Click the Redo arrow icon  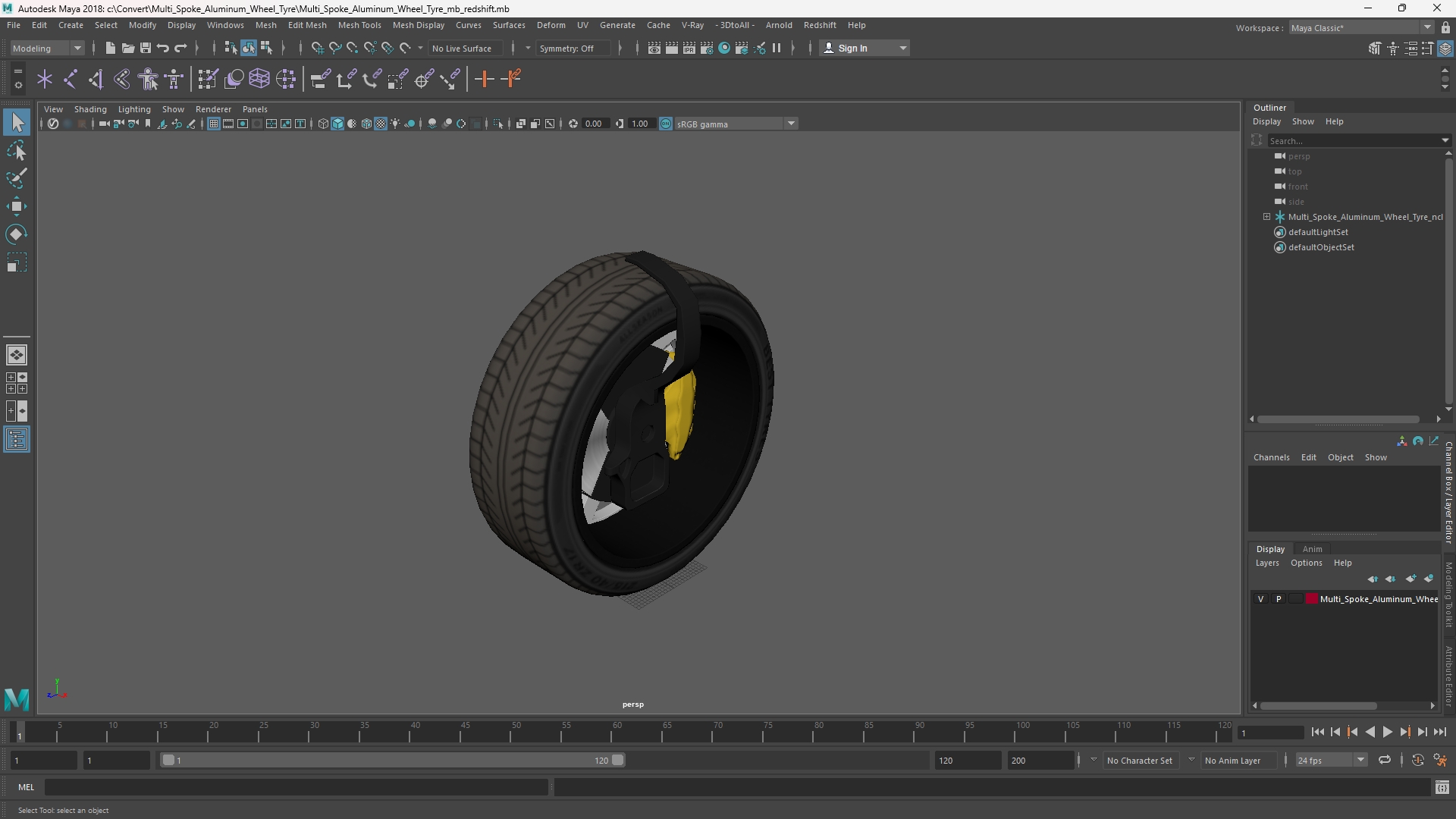[180, 48]
